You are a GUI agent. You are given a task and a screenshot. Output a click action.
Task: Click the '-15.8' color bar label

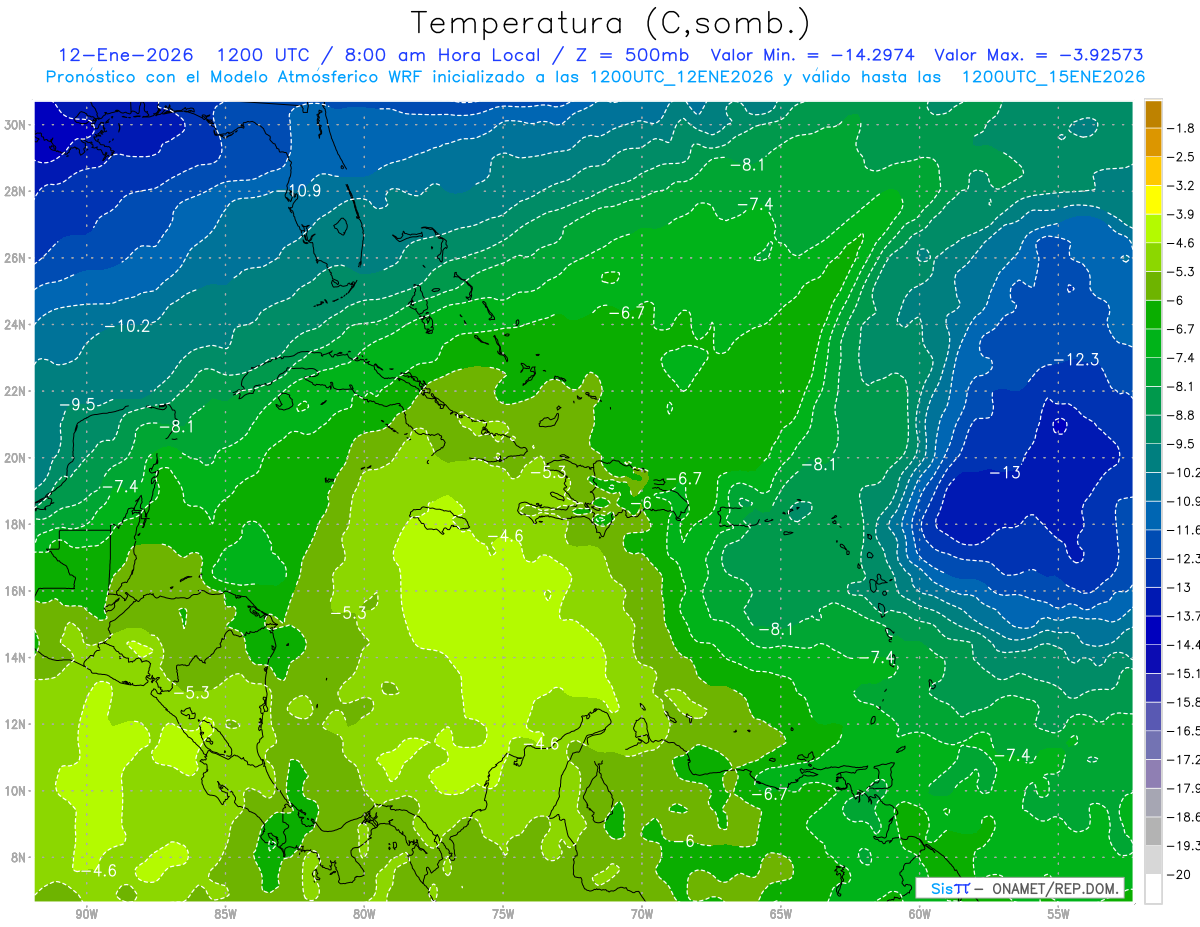click(x=1183, y=701)
